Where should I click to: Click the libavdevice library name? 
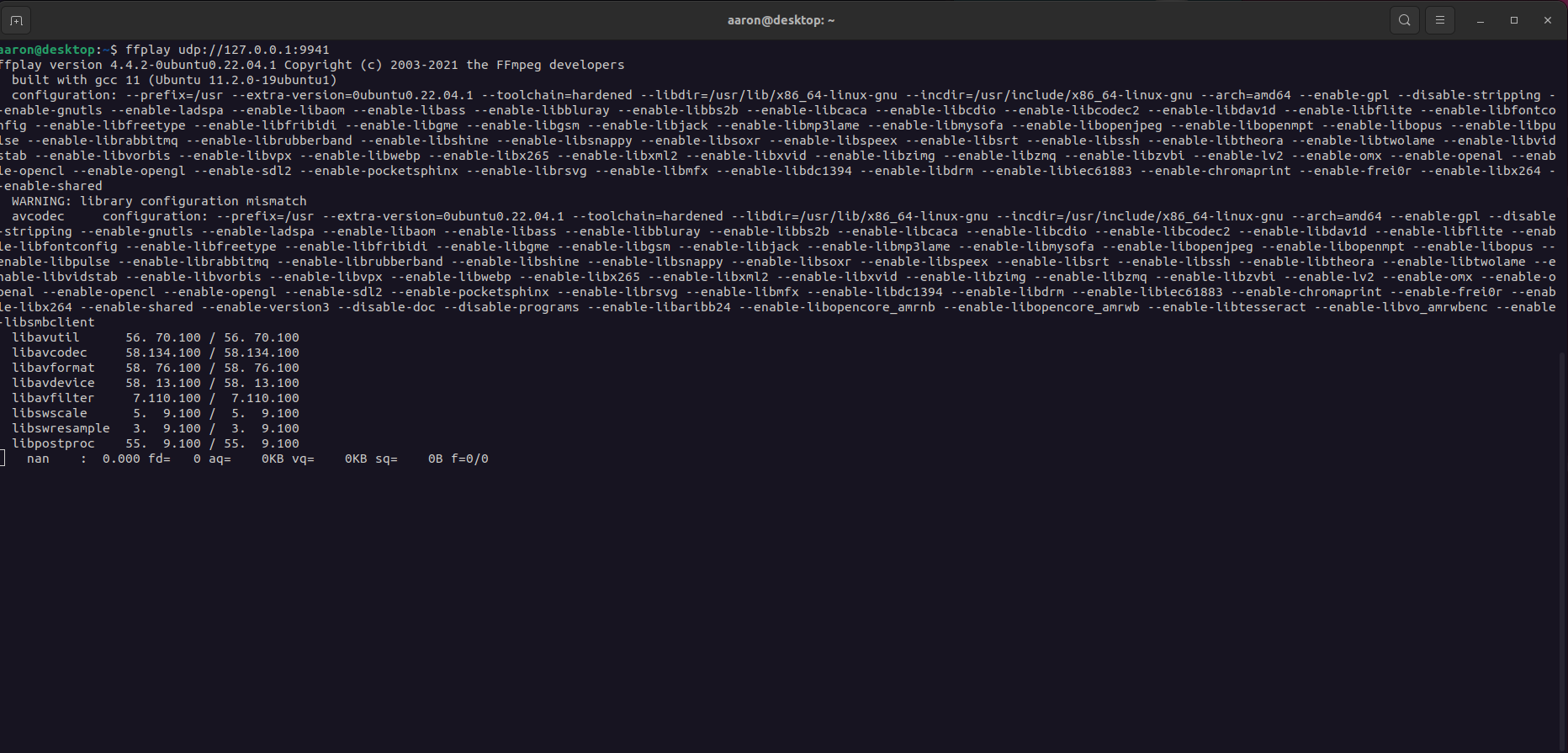53,383
